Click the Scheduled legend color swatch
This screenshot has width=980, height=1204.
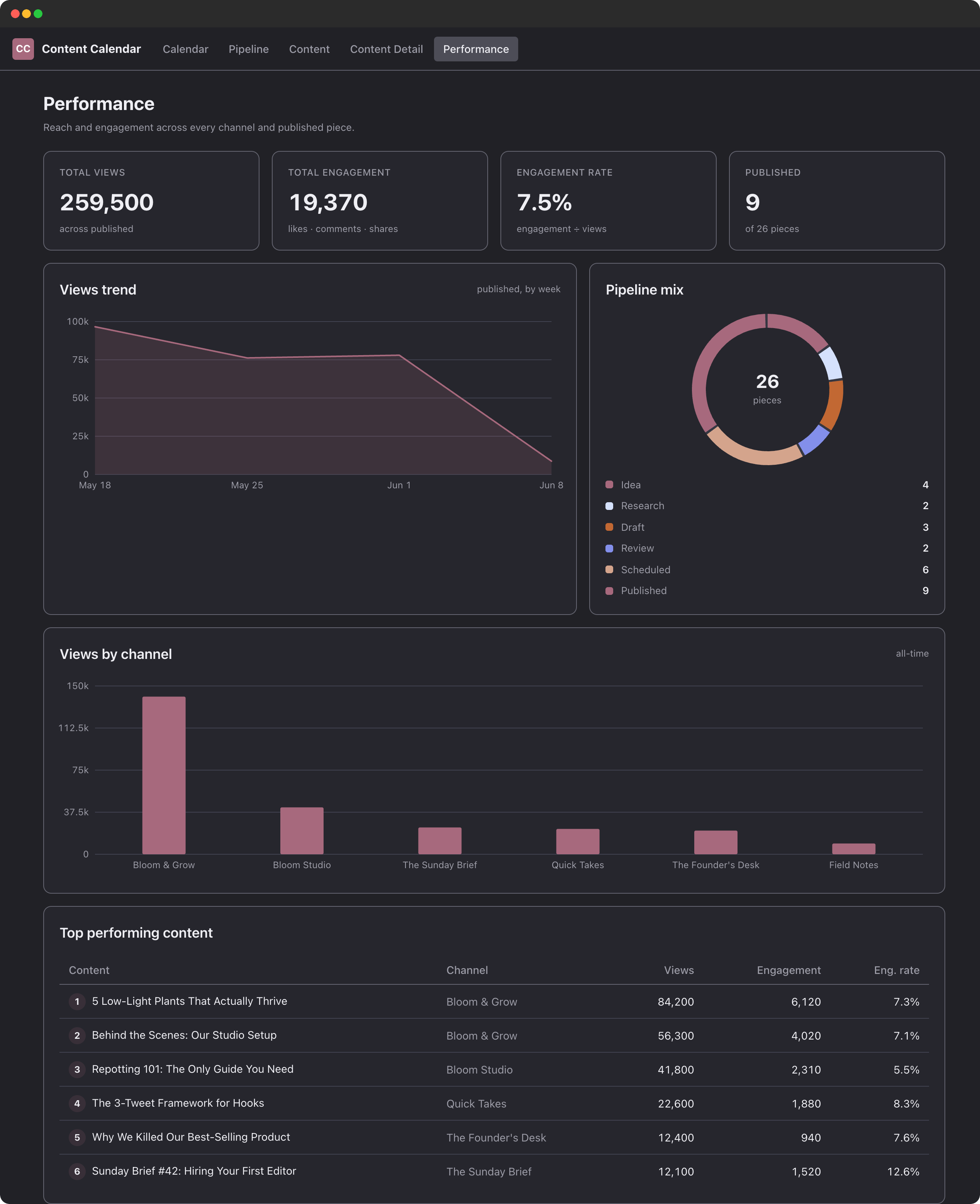pyautogui.click(x=609, y=569)
